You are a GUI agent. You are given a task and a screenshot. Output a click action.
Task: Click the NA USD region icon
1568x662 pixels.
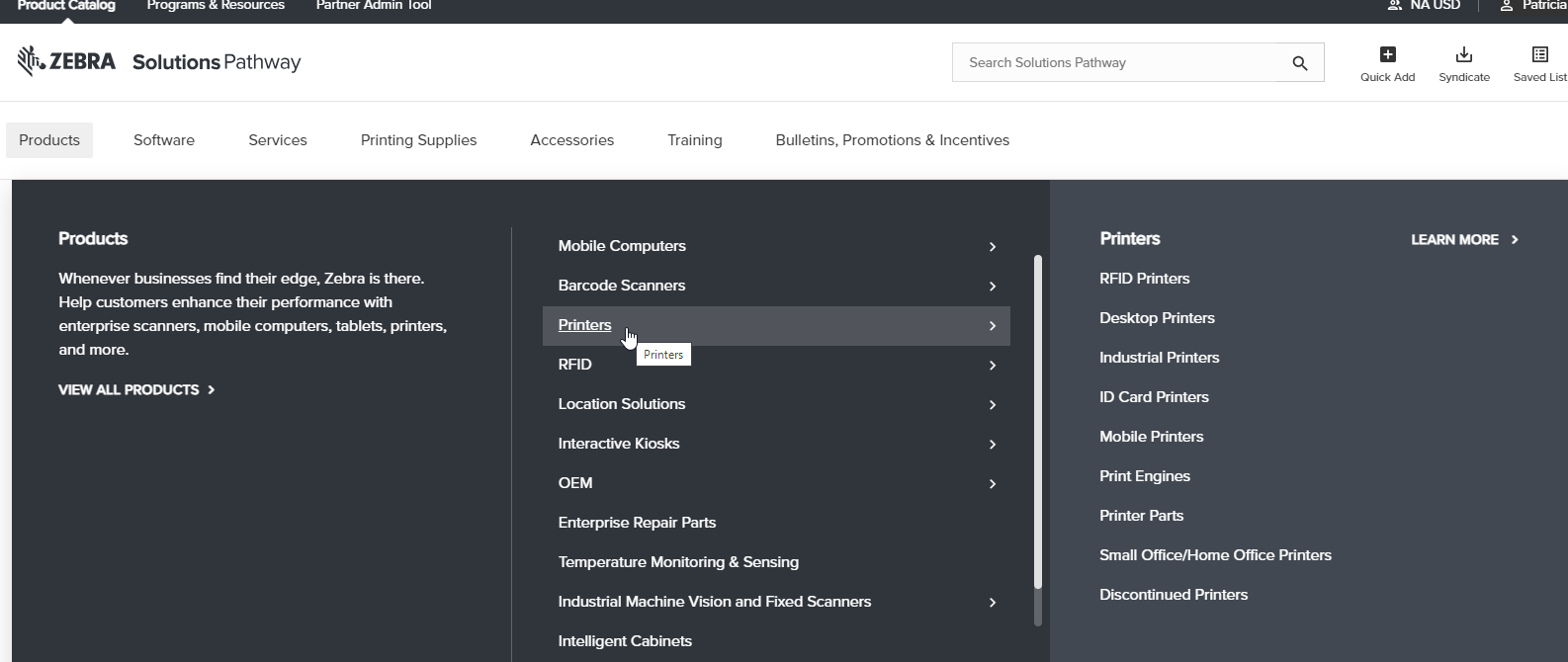pos(1394,6)
